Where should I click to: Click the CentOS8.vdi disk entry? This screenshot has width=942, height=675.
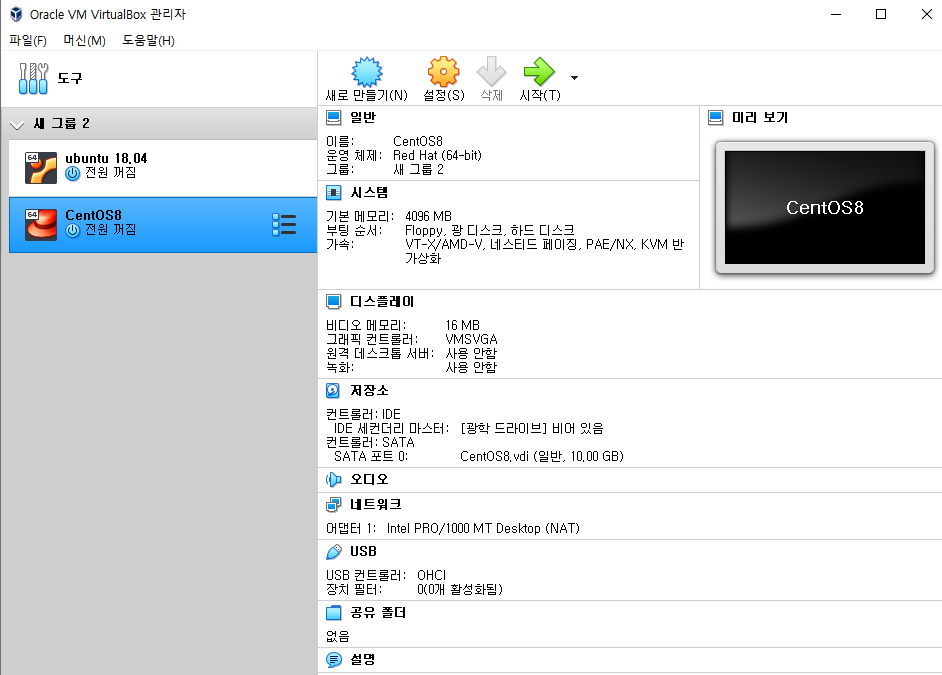point(542,456)
